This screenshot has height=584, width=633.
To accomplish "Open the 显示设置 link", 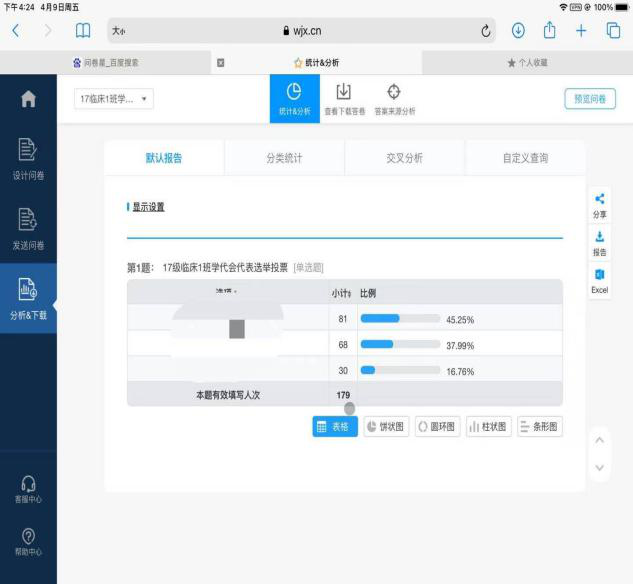I will tap(148, 207).
